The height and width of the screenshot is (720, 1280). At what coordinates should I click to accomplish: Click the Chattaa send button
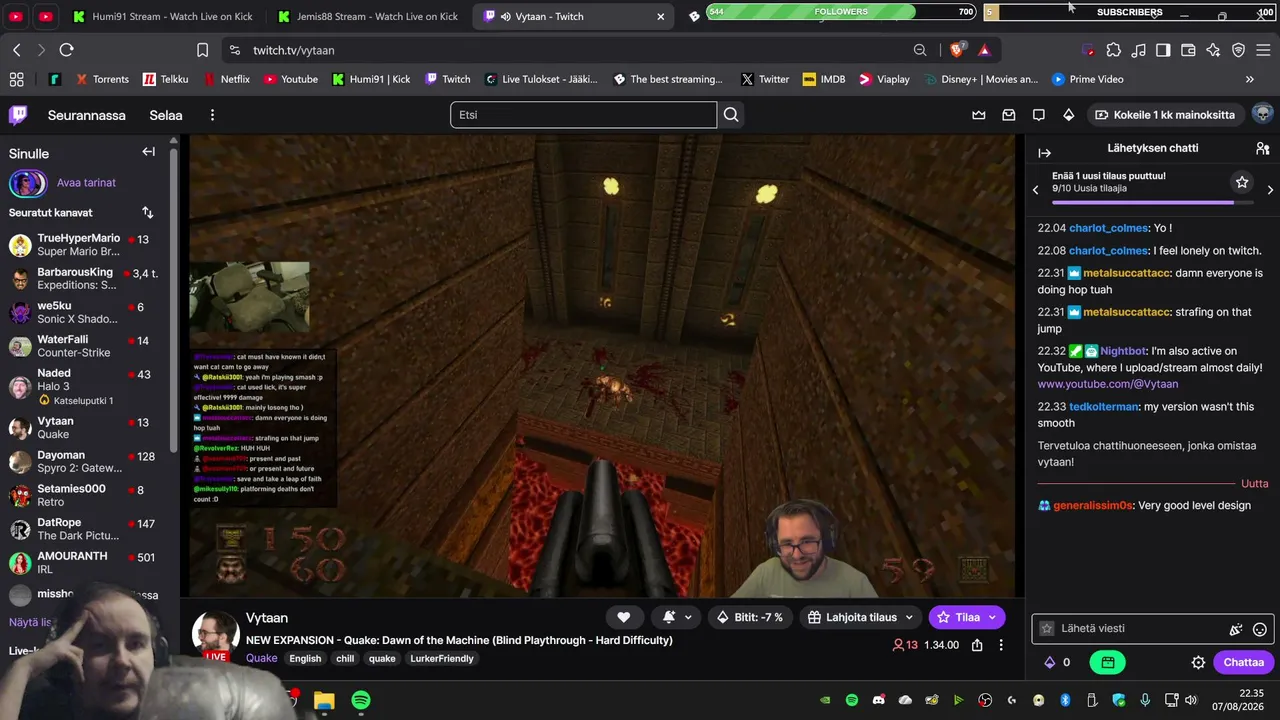1243,662
